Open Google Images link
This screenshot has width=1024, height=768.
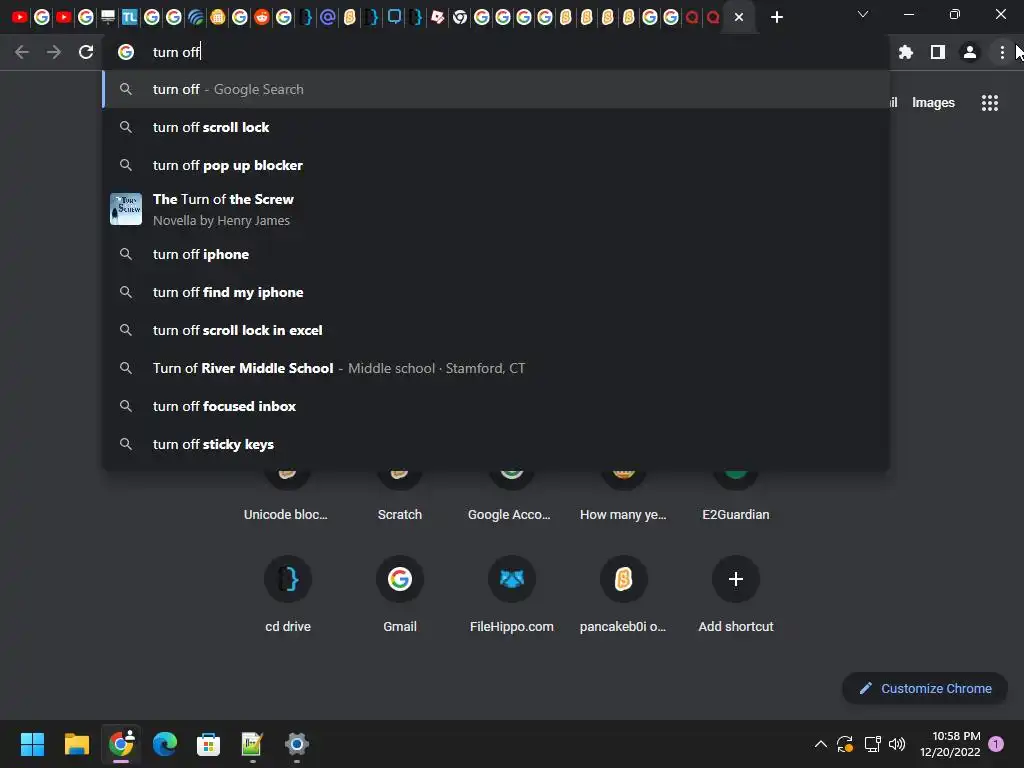[933, 103]
